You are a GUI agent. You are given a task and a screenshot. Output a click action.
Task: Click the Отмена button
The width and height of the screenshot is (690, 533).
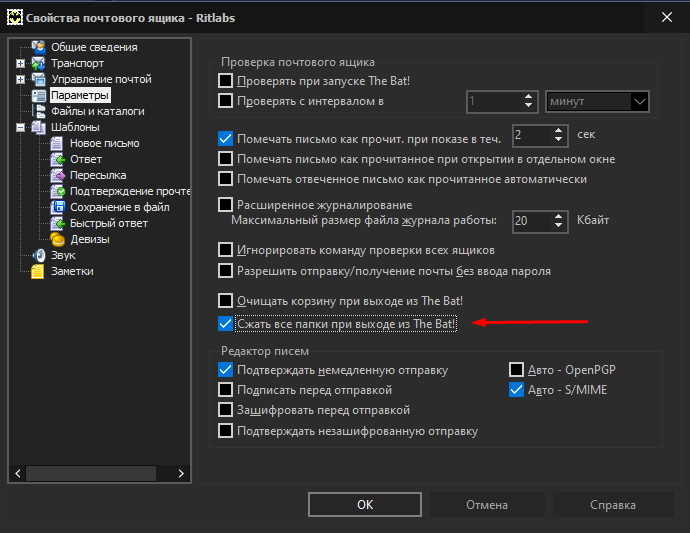[487, 504]
